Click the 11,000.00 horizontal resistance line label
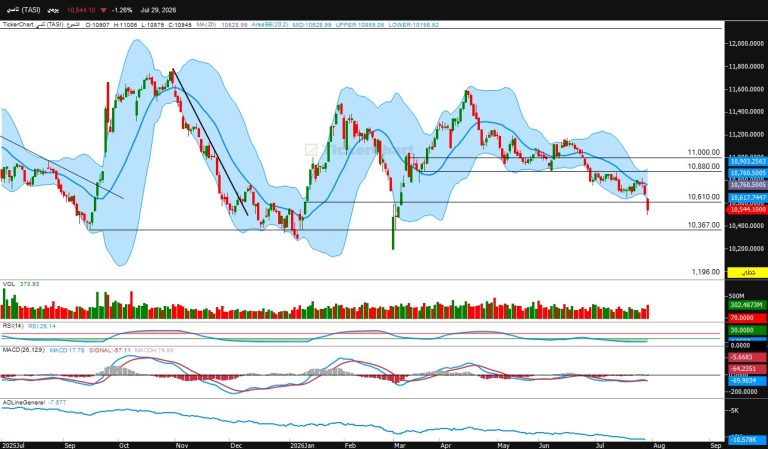This screenshot has height=449, width=768. point(704,153)
